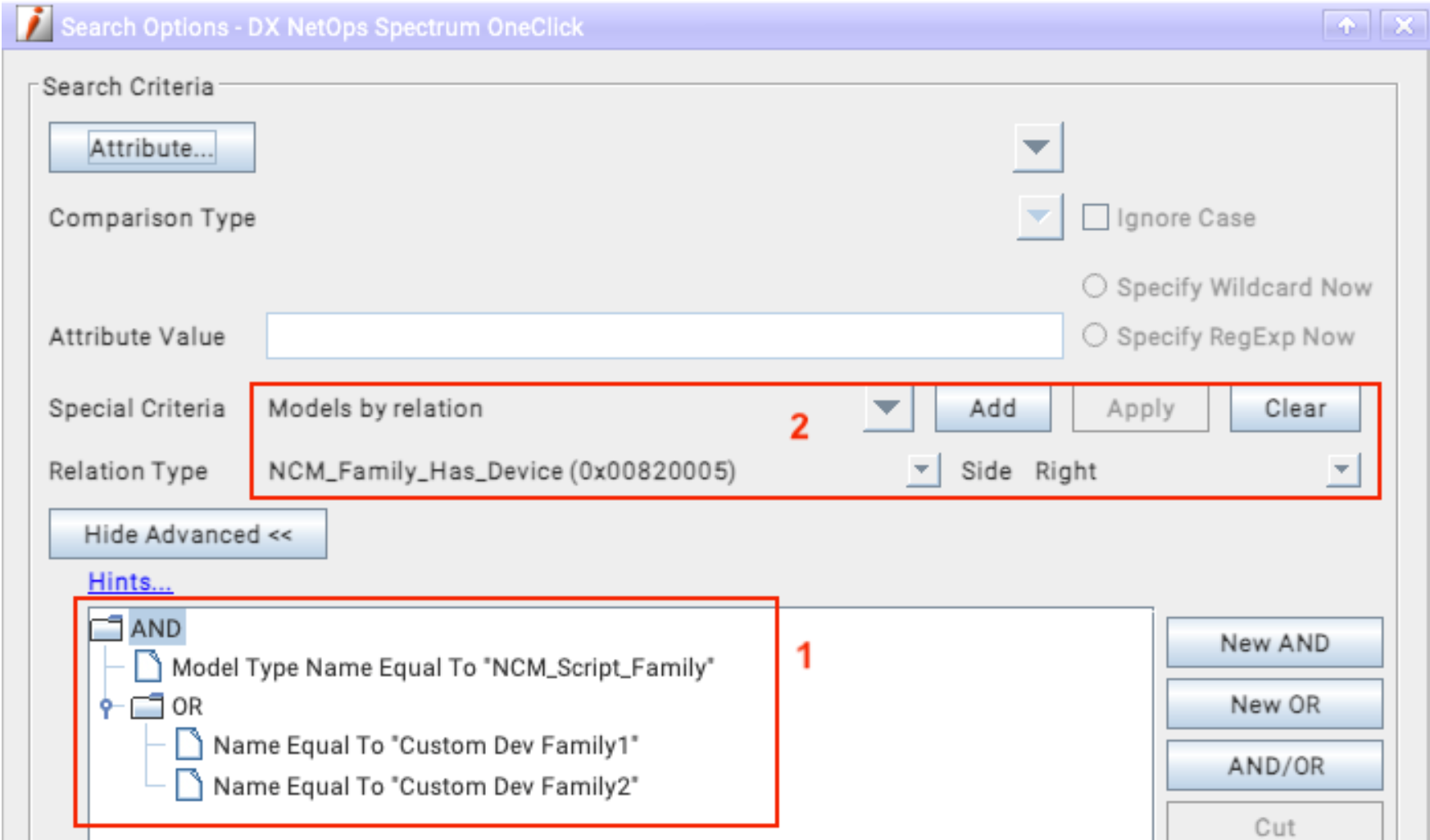Screen dimensions: 1430x840
Task: Click the Hide Advanced << button
Action: [188, 534]
